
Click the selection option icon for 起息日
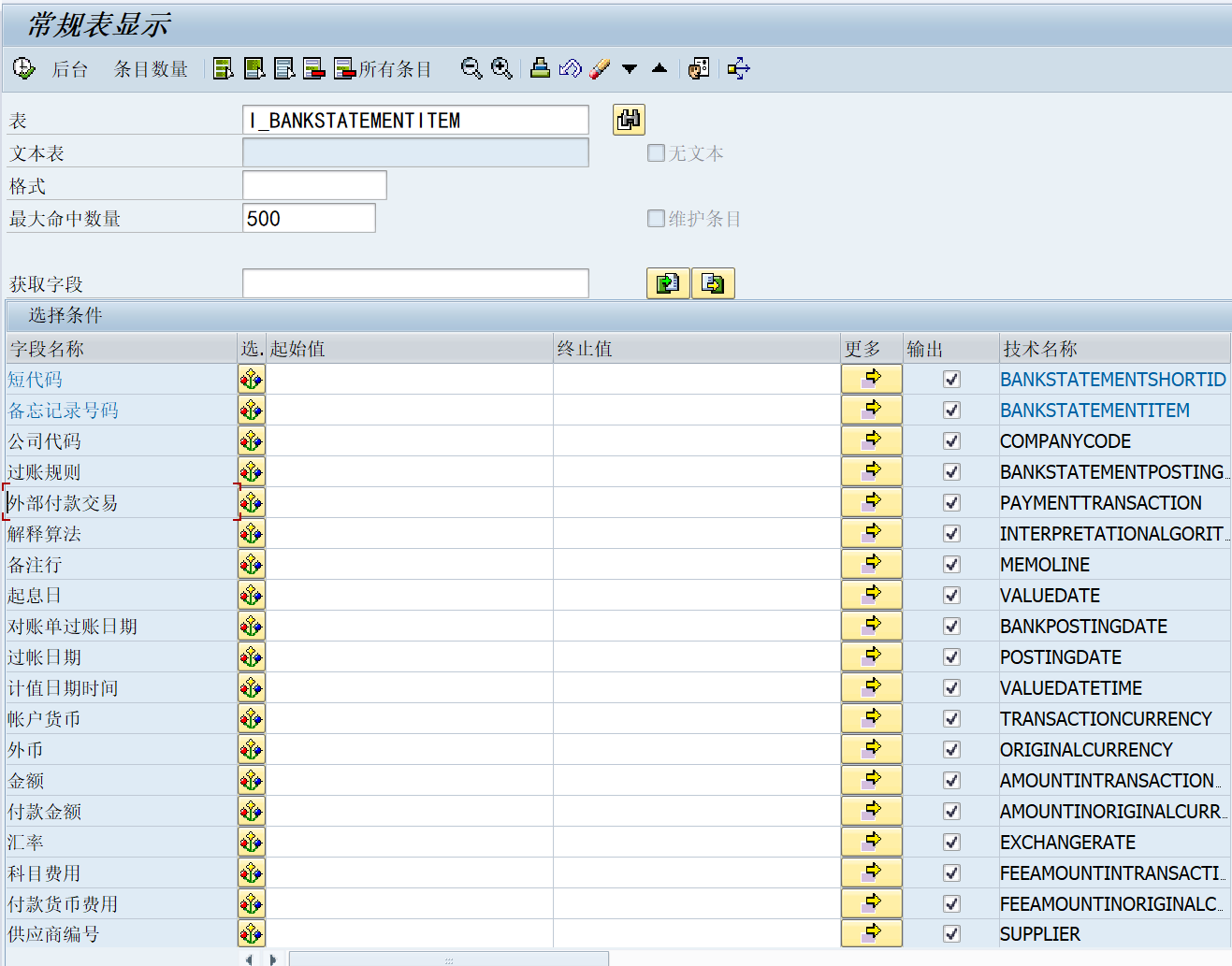(251, 596)
